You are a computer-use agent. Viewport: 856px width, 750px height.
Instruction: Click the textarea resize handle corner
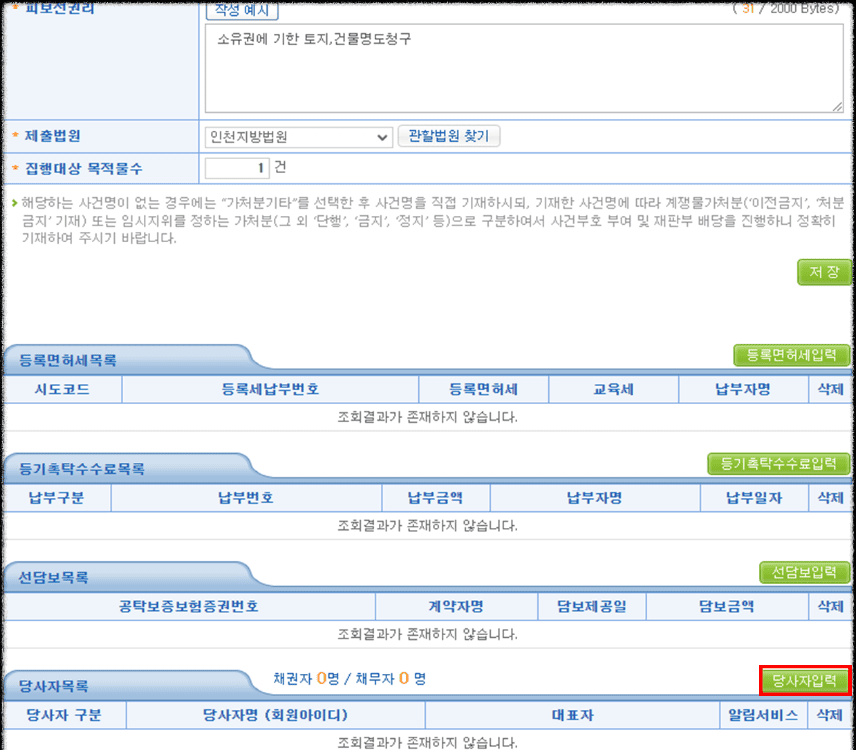click(x=840, y=106)
